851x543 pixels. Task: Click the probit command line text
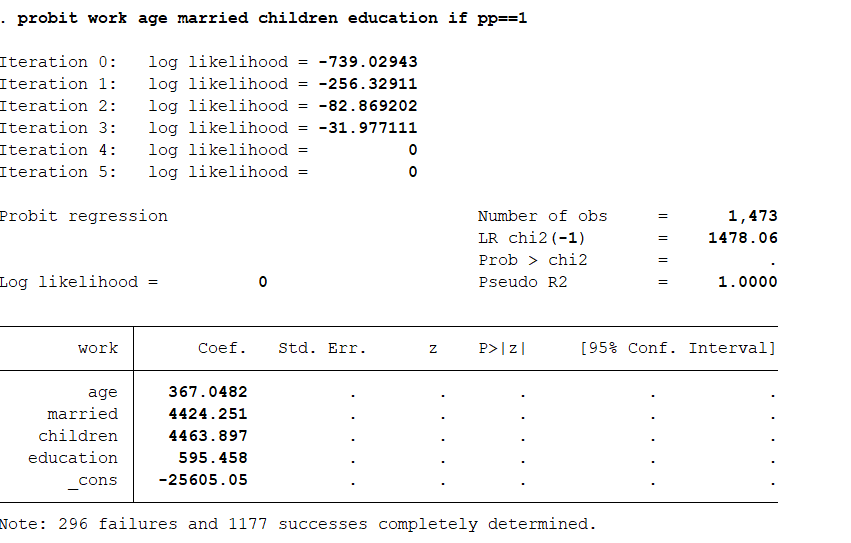[272, 18]
